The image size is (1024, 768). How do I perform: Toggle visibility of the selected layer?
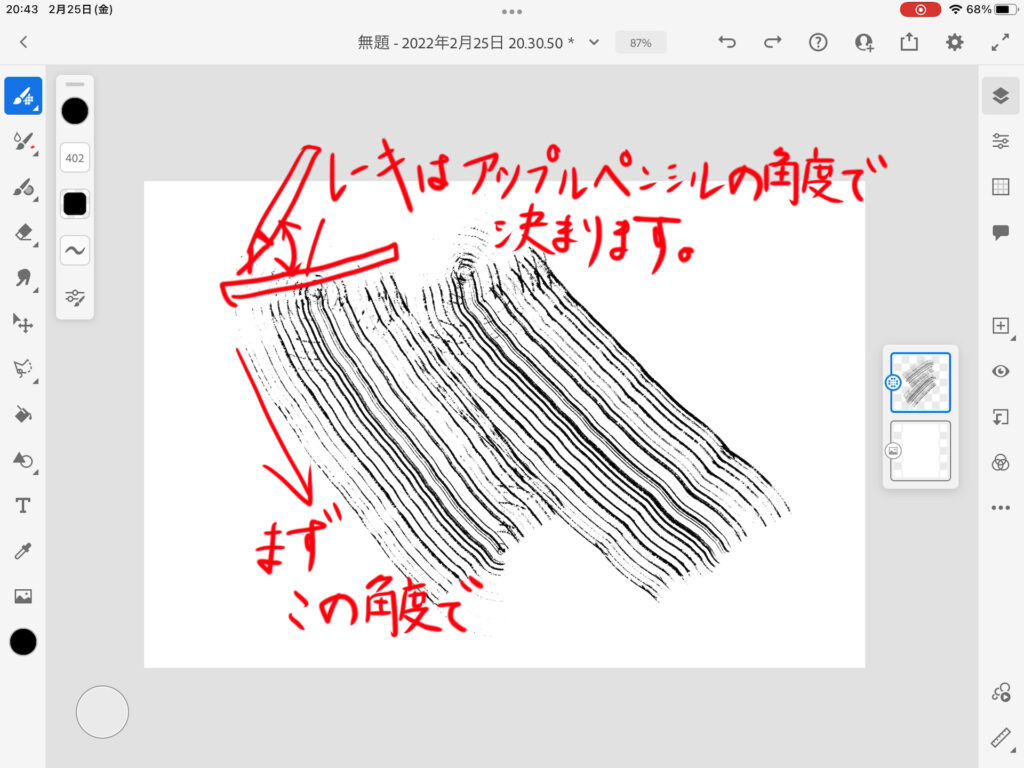1000,371
